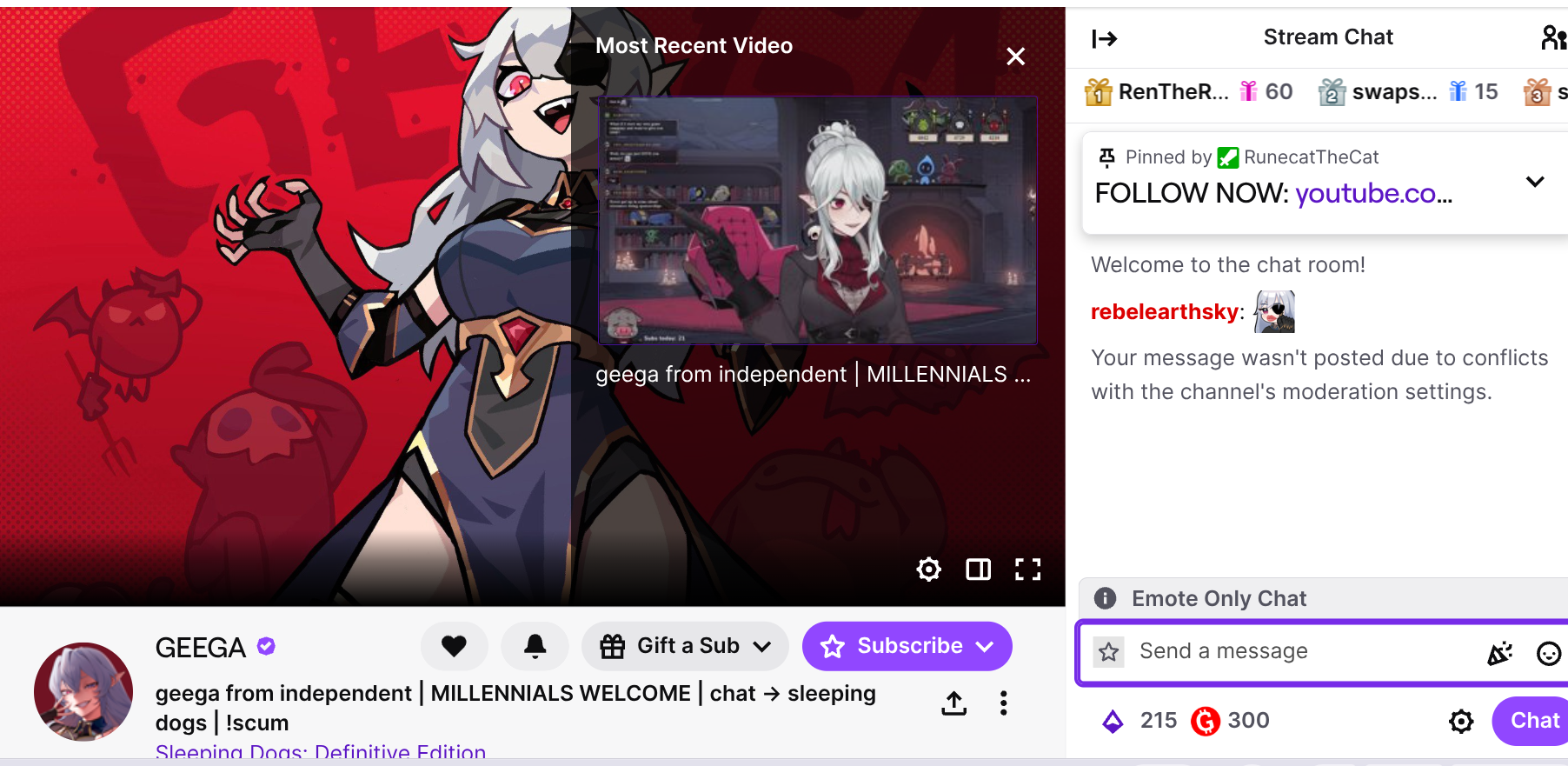Open the emote picker smiley icon
This screenshot has height=766, width=1568.
[1549, 653]
